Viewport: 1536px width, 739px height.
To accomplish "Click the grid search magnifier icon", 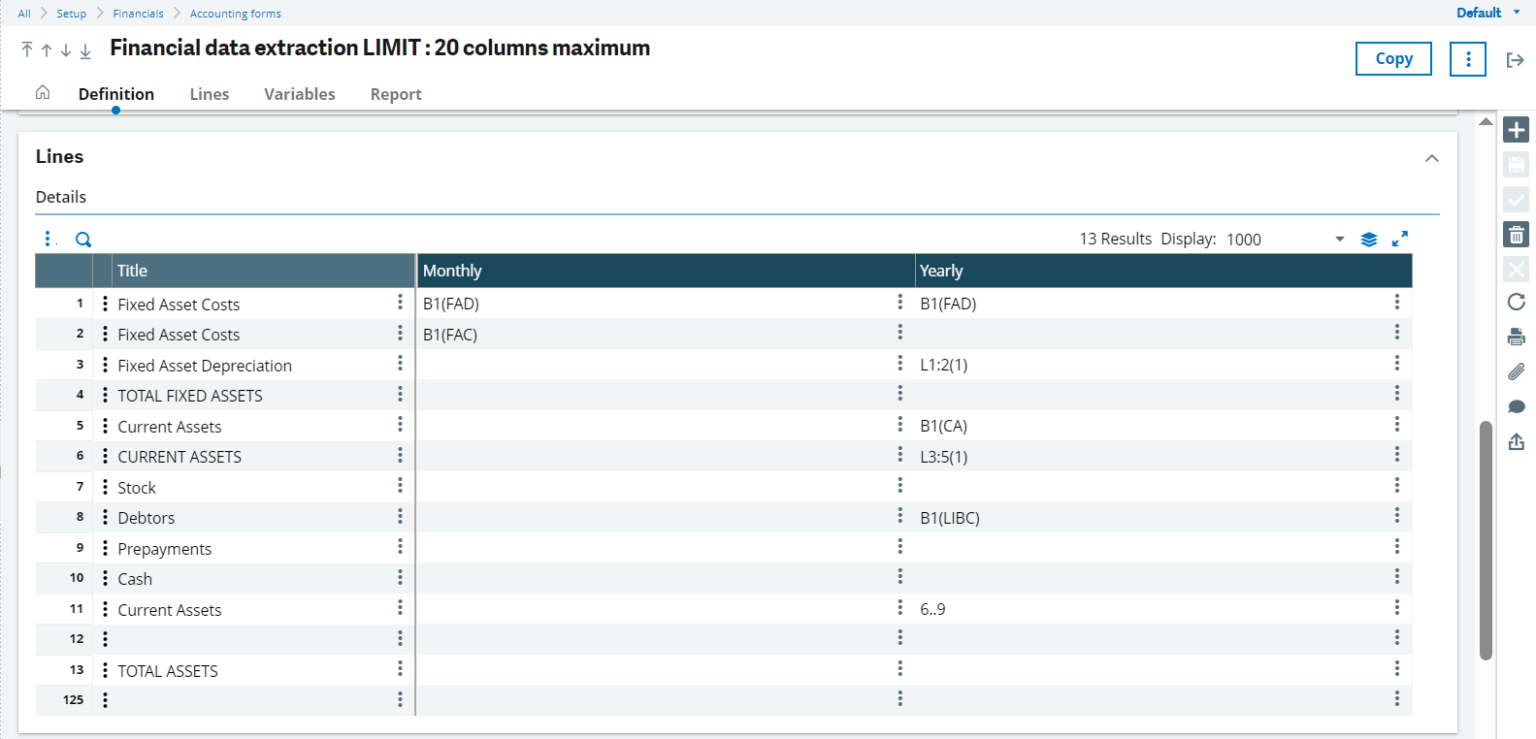I will [83, 239].
